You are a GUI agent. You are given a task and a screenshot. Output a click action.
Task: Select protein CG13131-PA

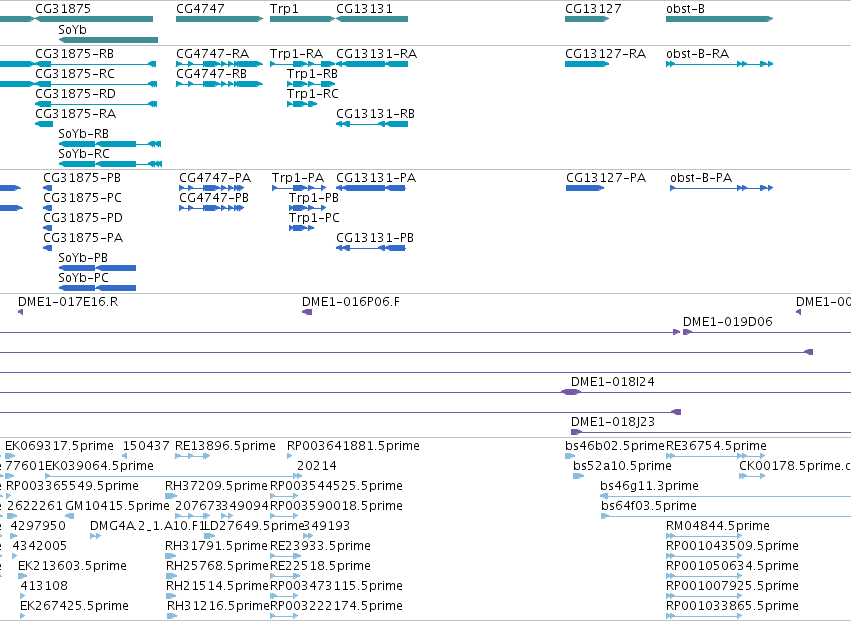371,188
